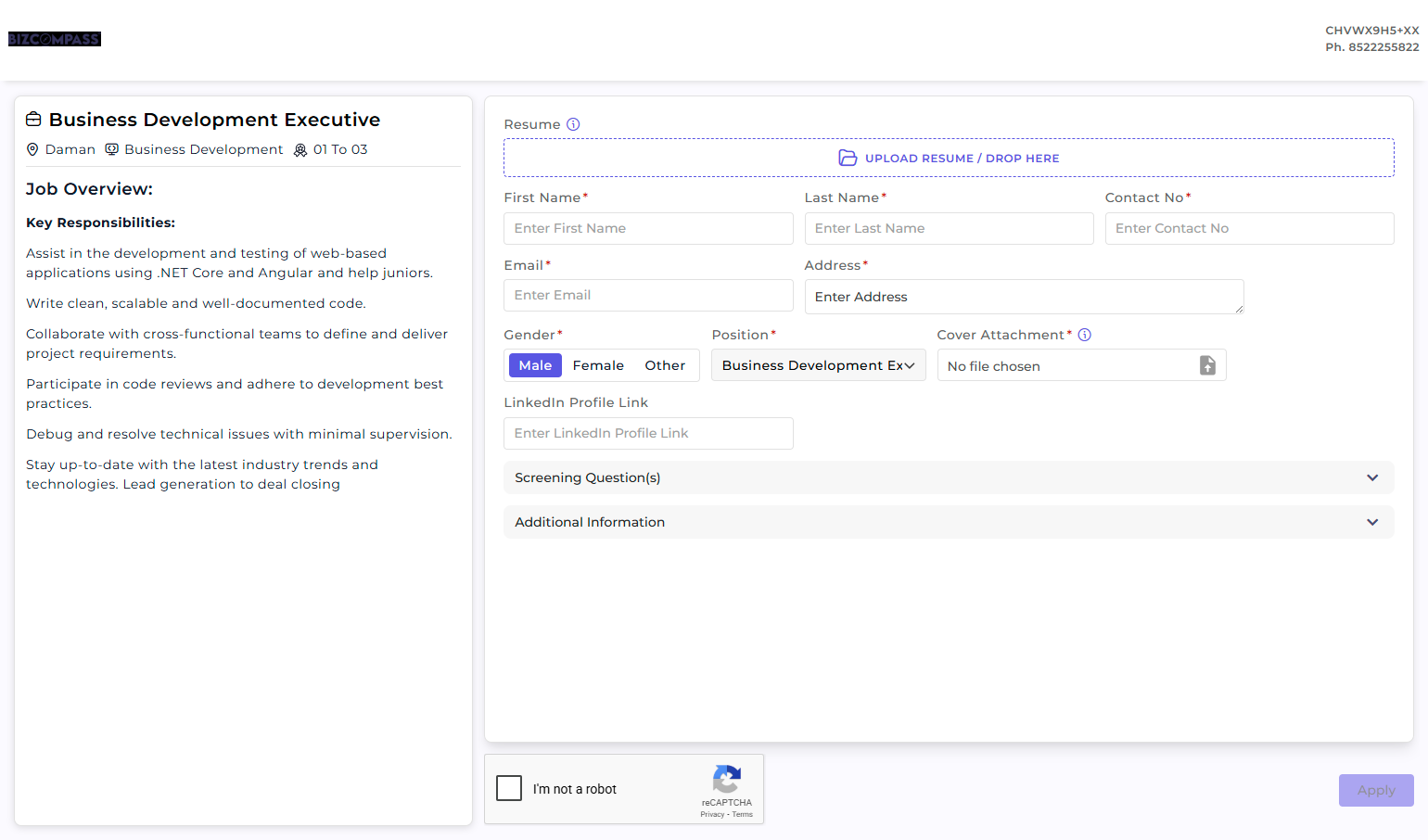Focus the Last Name input field
Image resolution: width=1428 pixels, height=840 pixels.
tap(949, 228)
